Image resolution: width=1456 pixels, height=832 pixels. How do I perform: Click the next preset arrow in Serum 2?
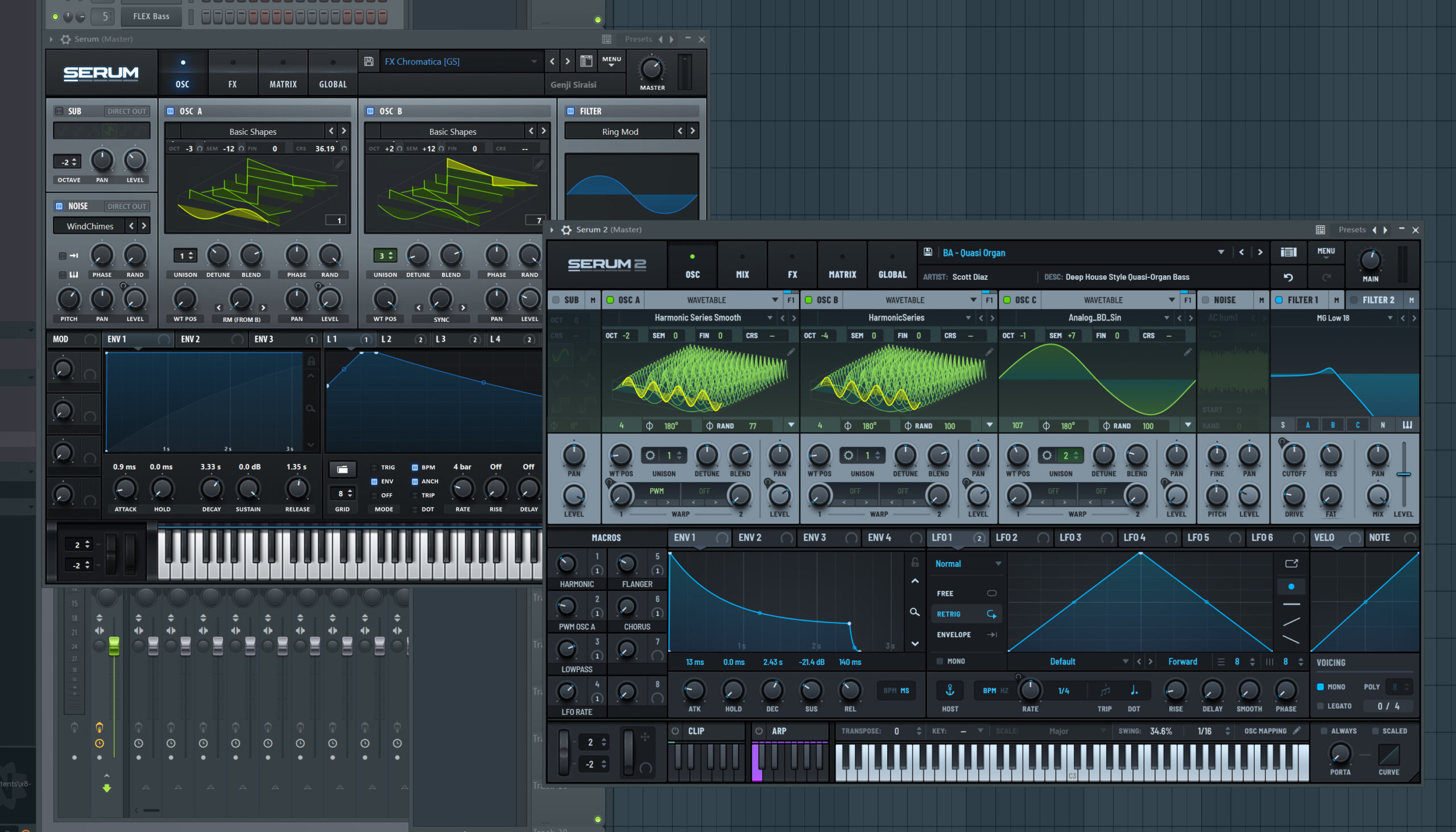1260,252
